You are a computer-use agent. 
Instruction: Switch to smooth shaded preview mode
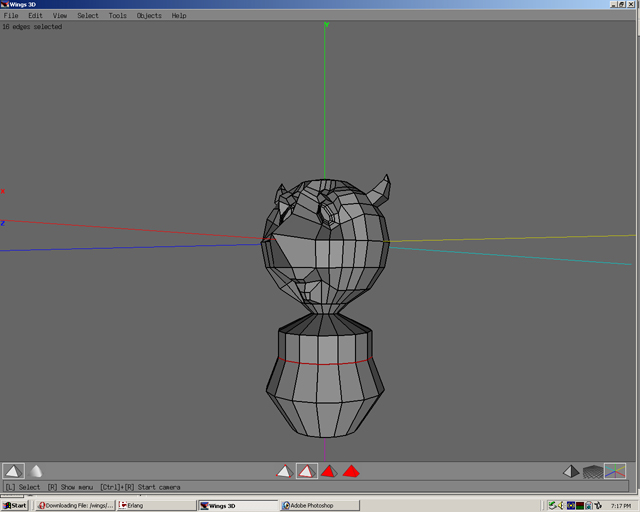click(36, 471)
